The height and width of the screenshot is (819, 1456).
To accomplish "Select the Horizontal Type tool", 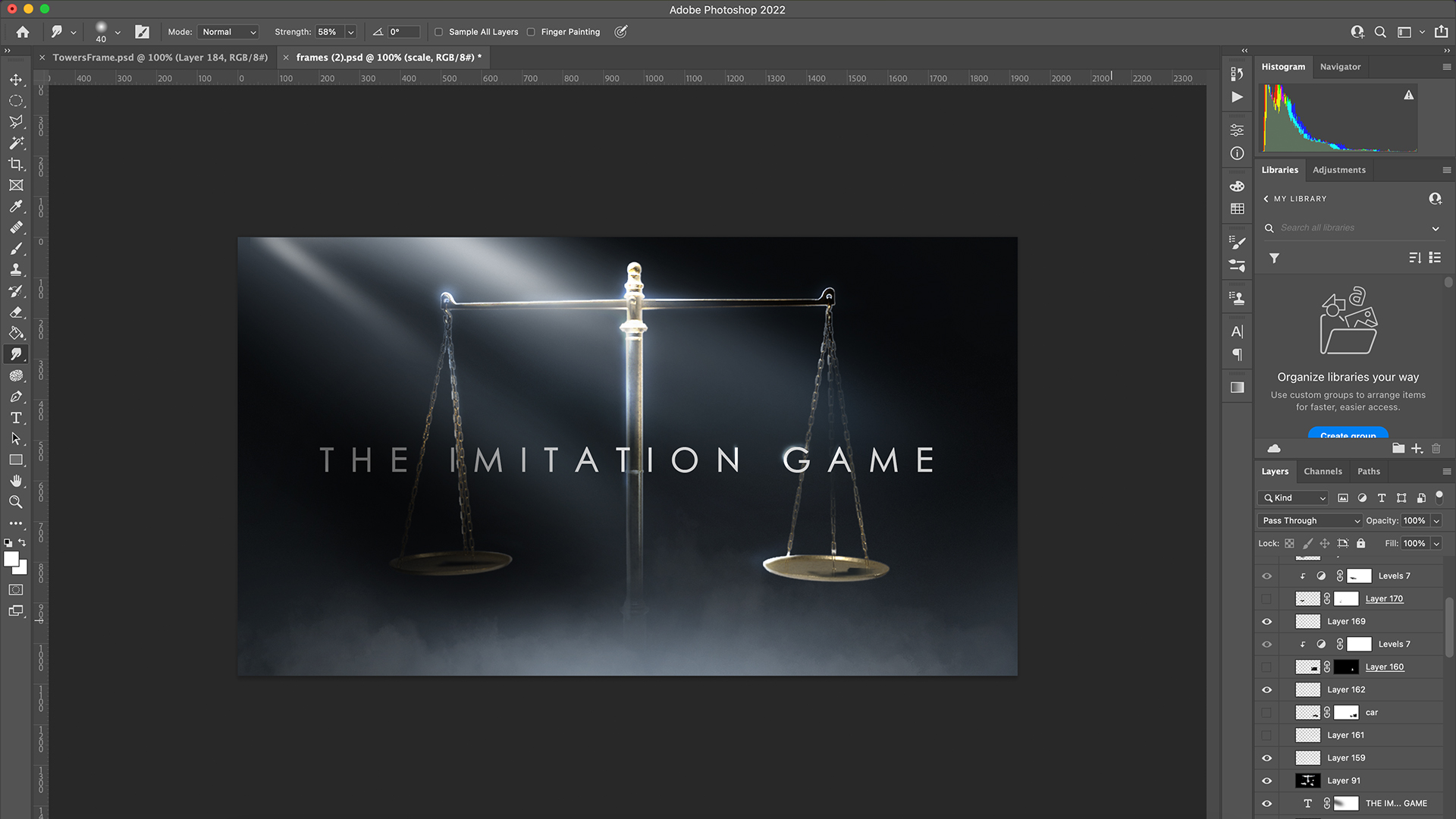I will click(x=16, y=418).
